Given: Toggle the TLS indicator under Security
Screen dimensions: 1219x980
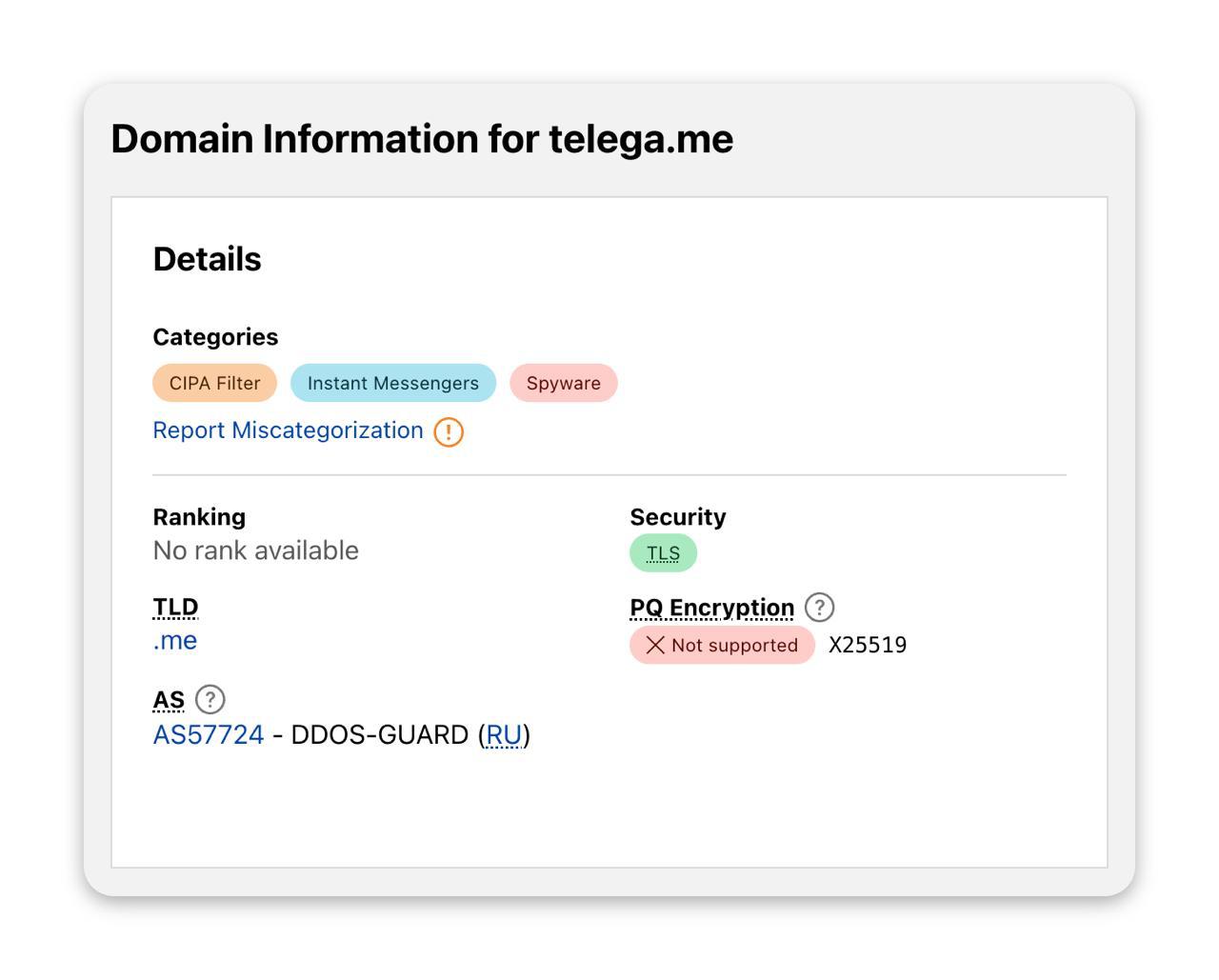Looking at the screenshot, I should (663, 551).
